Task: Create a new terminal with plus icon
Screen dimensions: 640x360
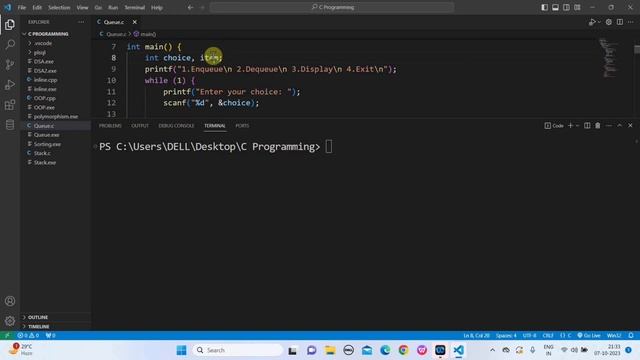Action: (571, 126)
